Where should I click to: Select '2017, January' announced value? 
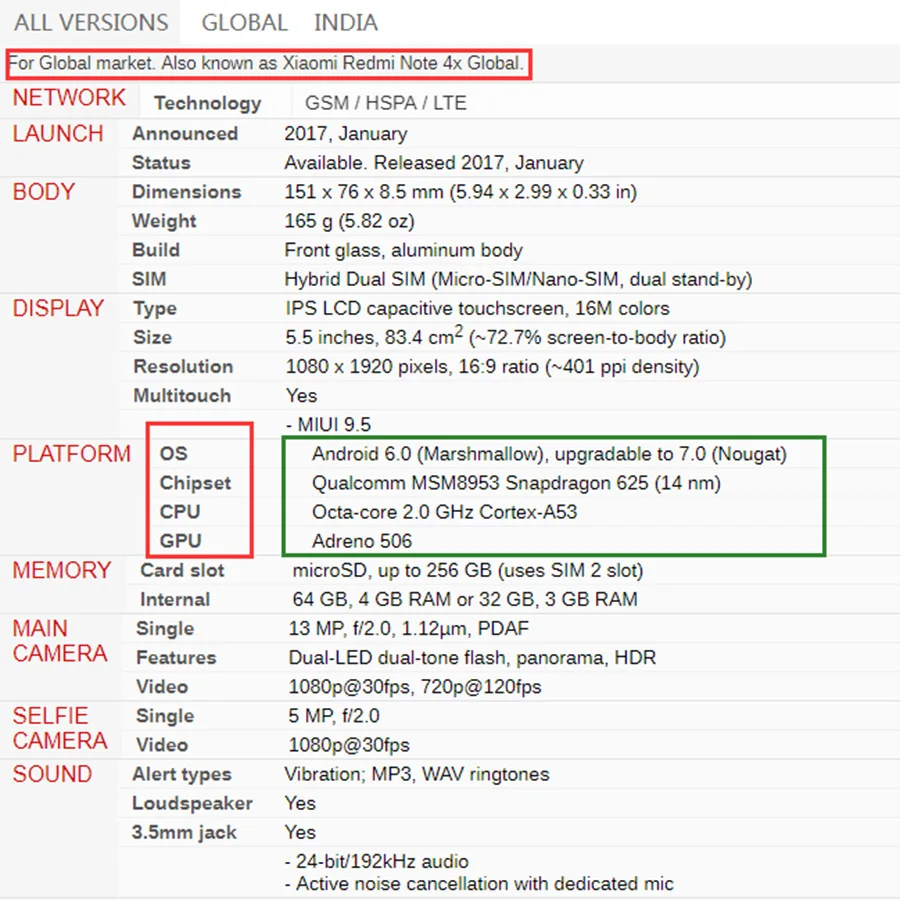click(x=346, y=134)
